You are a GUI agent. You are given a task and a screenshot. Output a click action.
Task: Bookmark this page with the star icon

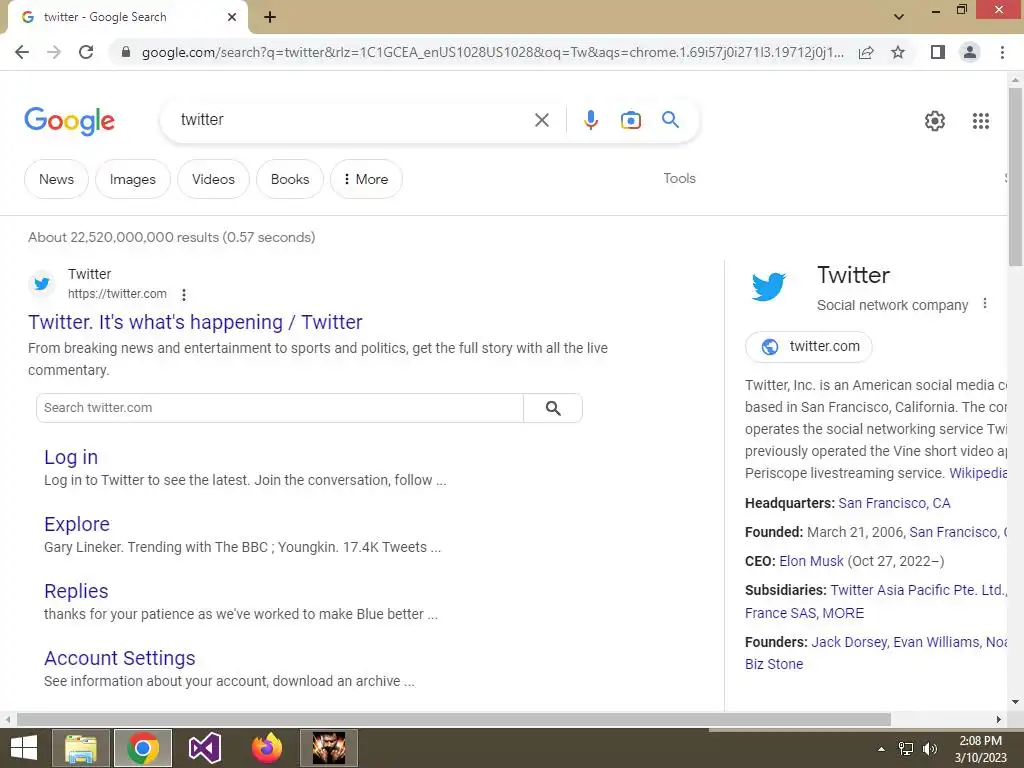[x=898, y=52]
